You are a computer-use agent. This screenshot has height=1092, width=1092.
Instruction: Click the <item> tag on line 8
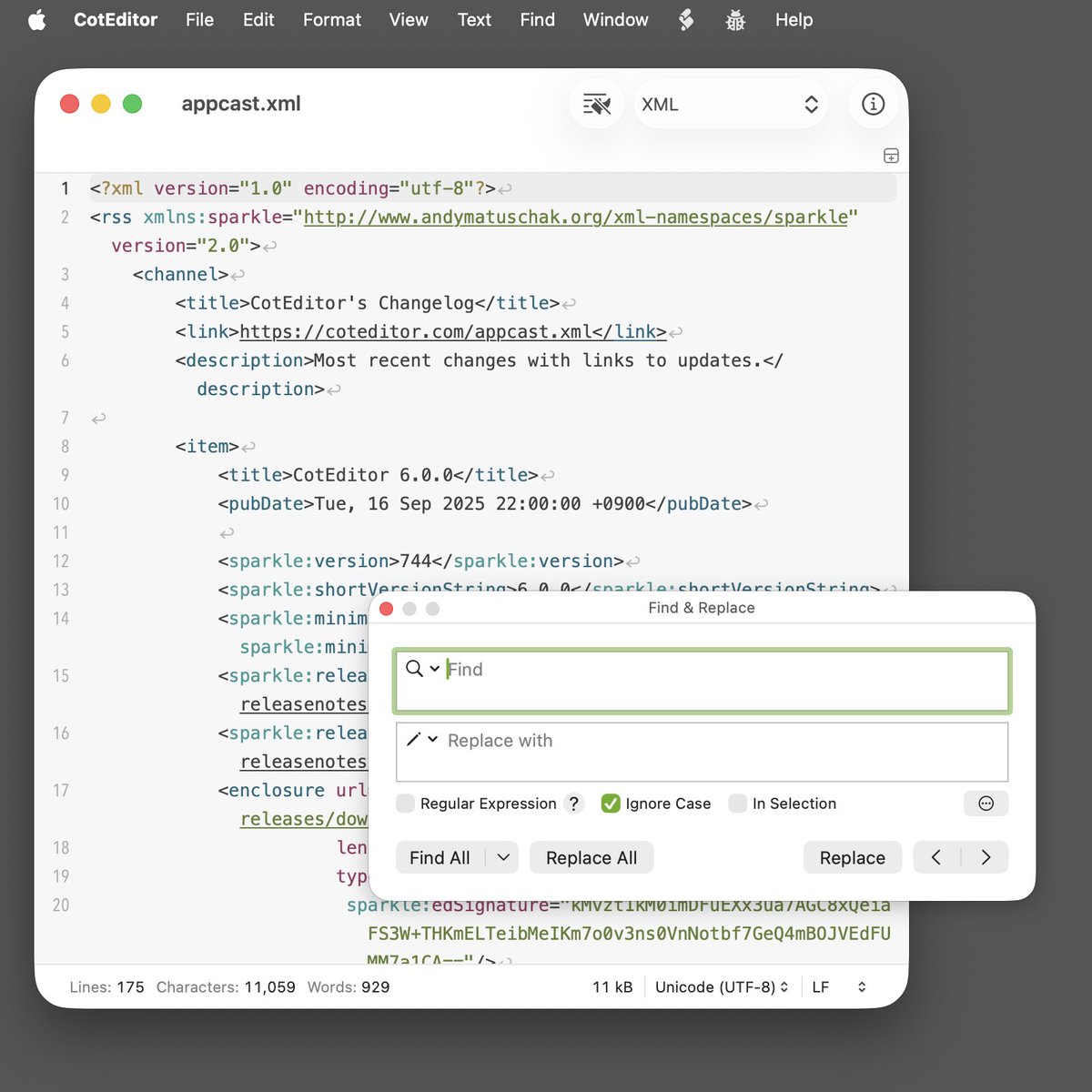tap(207, 447)
